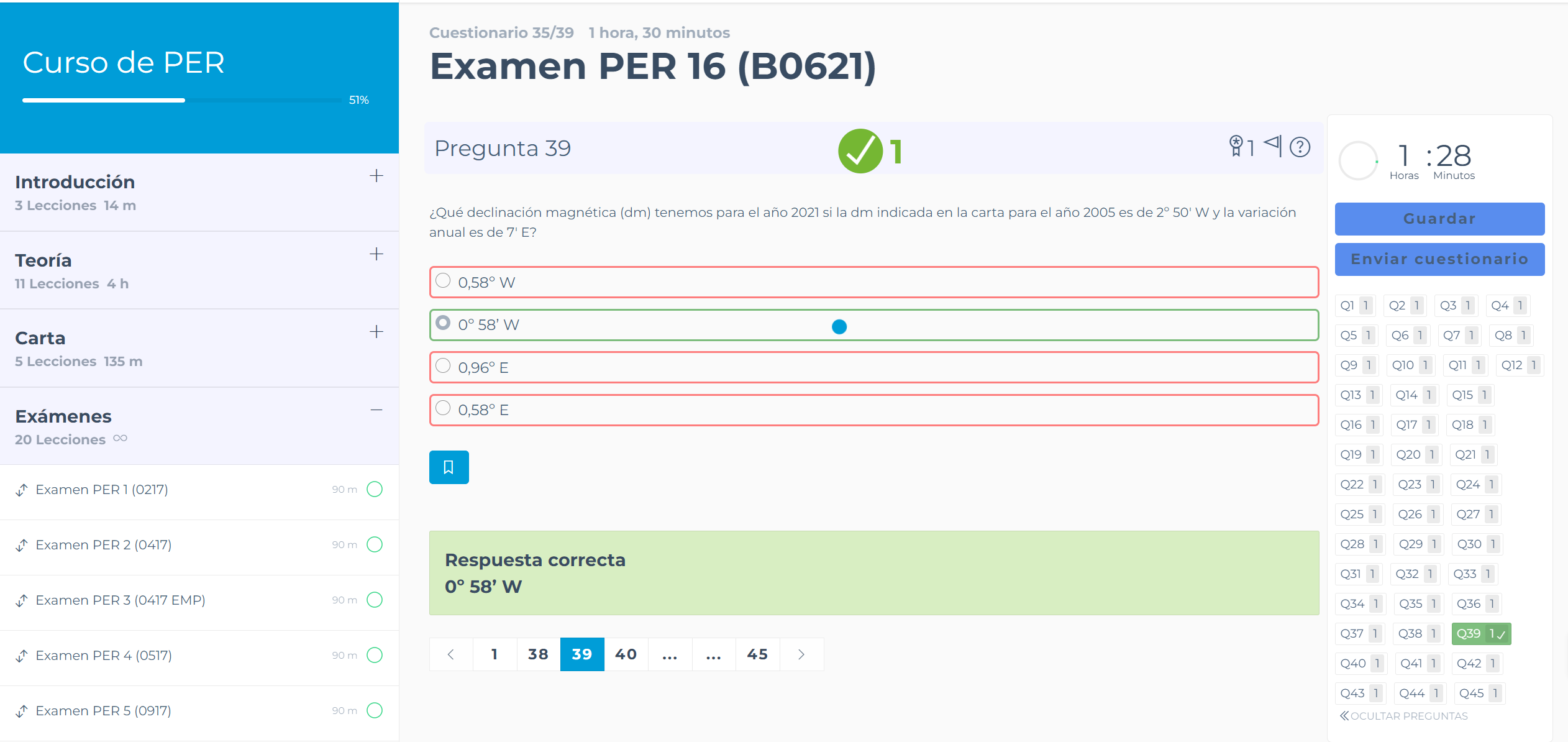Go to next page with right arrow
The image size is (1568, 742).
click(801, 654)
